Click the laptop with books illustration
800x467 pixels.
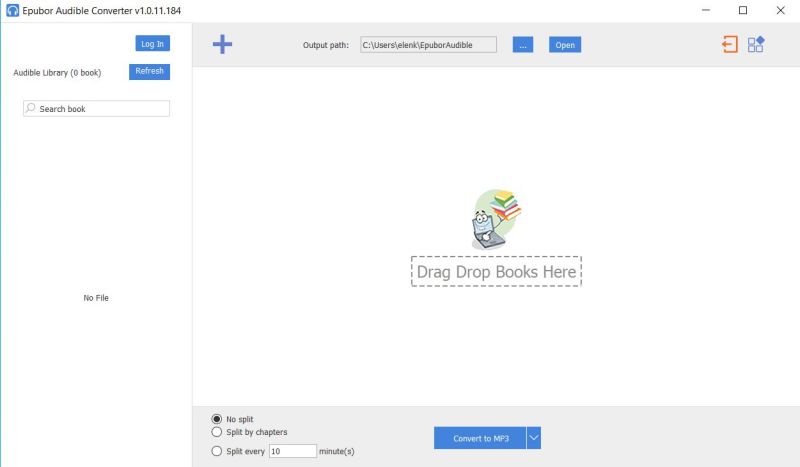tap(496, 219)
